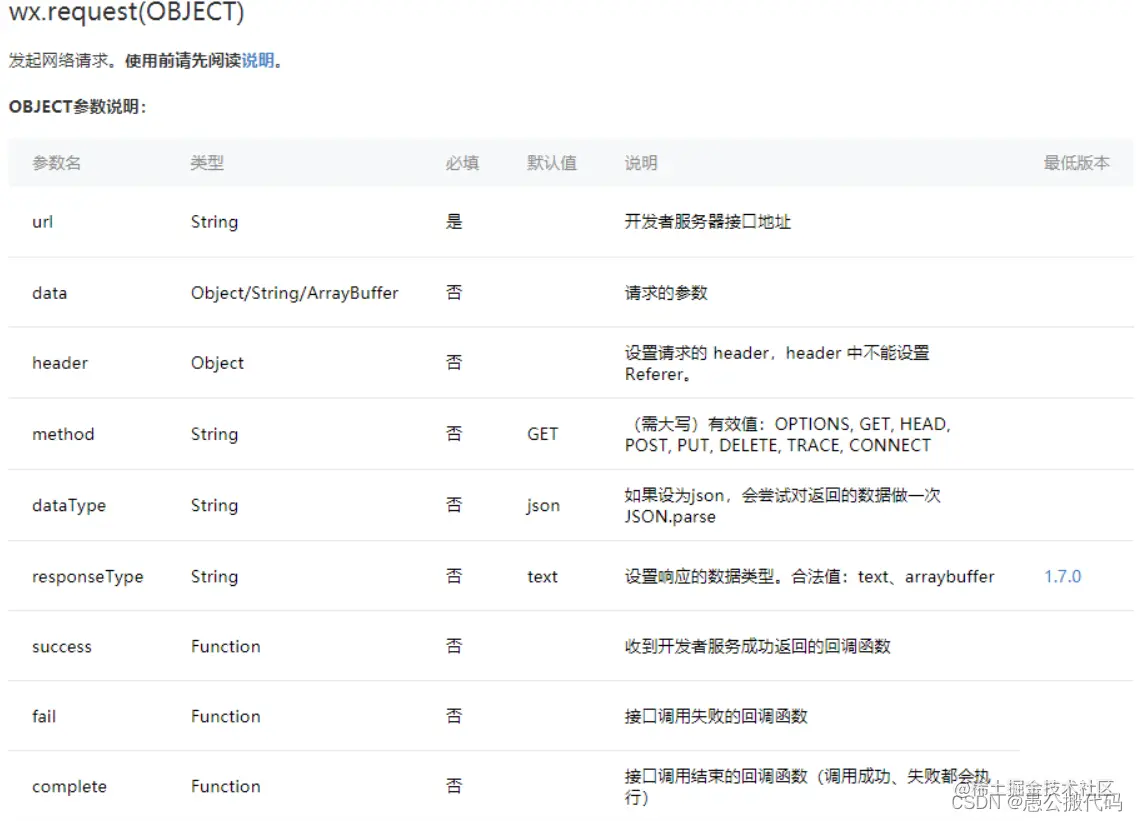Click the 请求的参数 description
1137x821 pixels.
pyautogui.click(x=666, y=293)
